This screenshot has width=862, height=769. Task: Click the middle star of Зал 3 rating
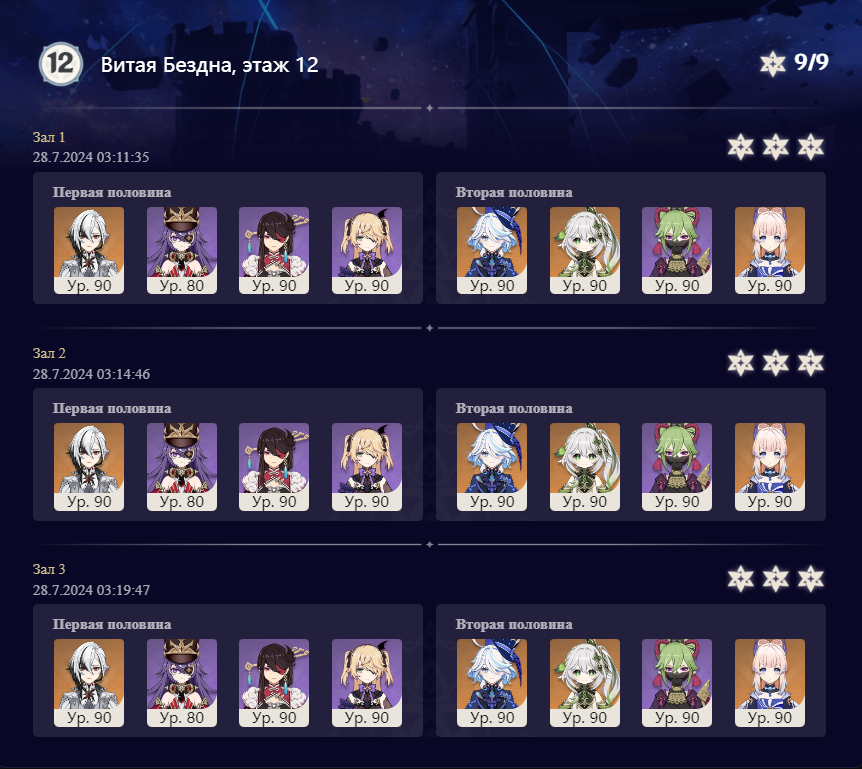(x=776, y=579)
